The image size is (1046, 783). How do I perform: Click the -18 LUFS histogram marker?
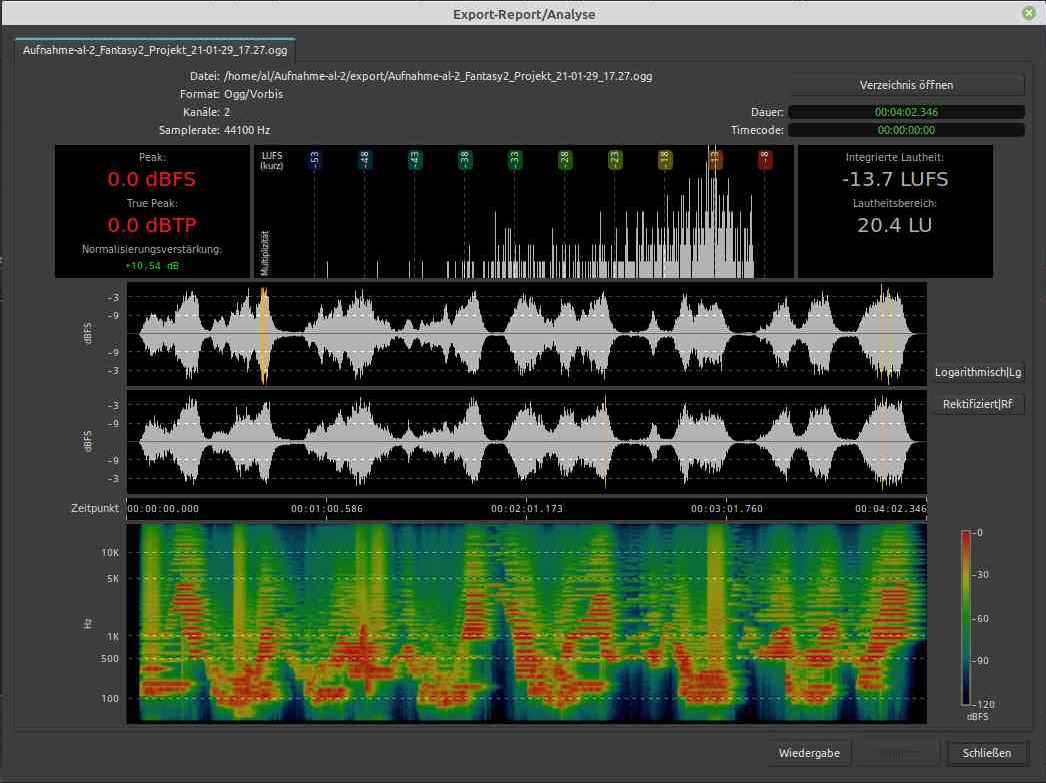665,160
